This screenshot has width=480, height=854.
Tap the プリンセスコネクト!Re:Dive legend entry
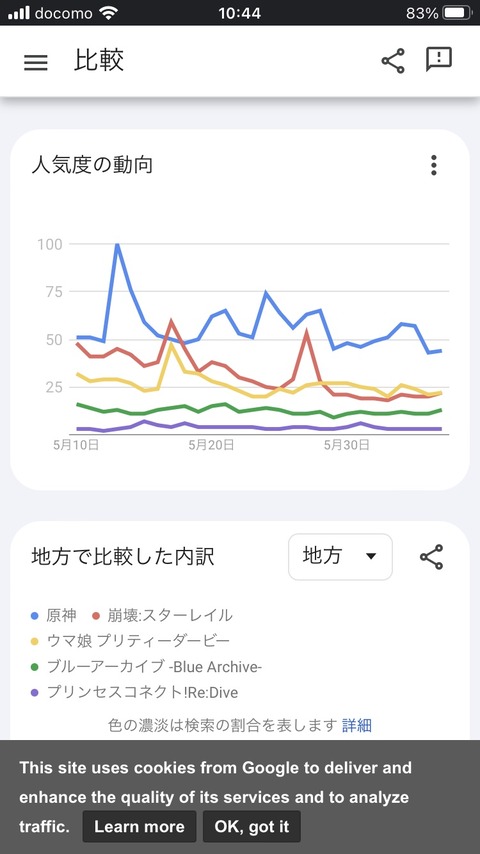pyautogui.click(x=134, y=693)
